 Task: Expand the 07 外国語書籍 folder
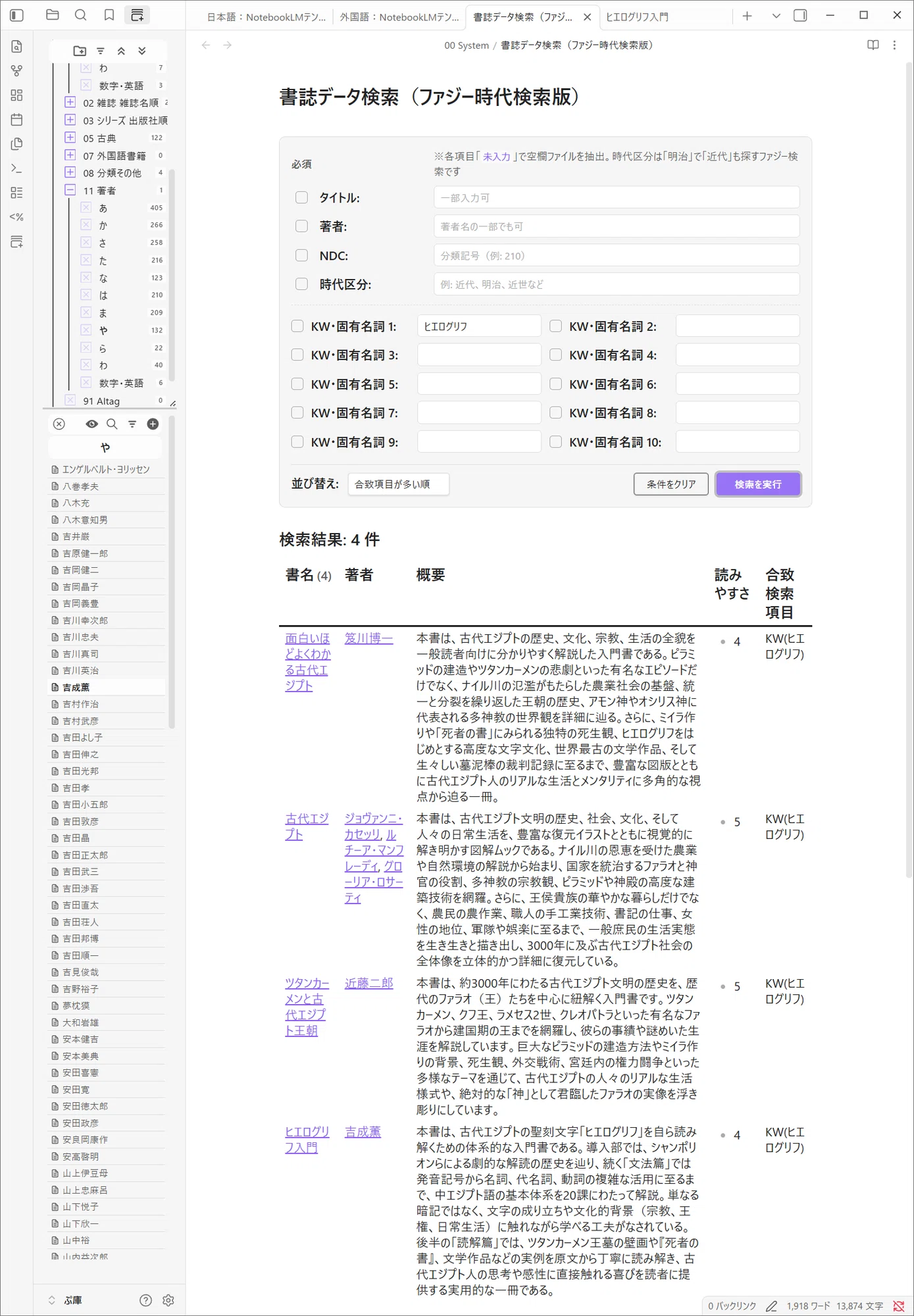pos(70,155)
